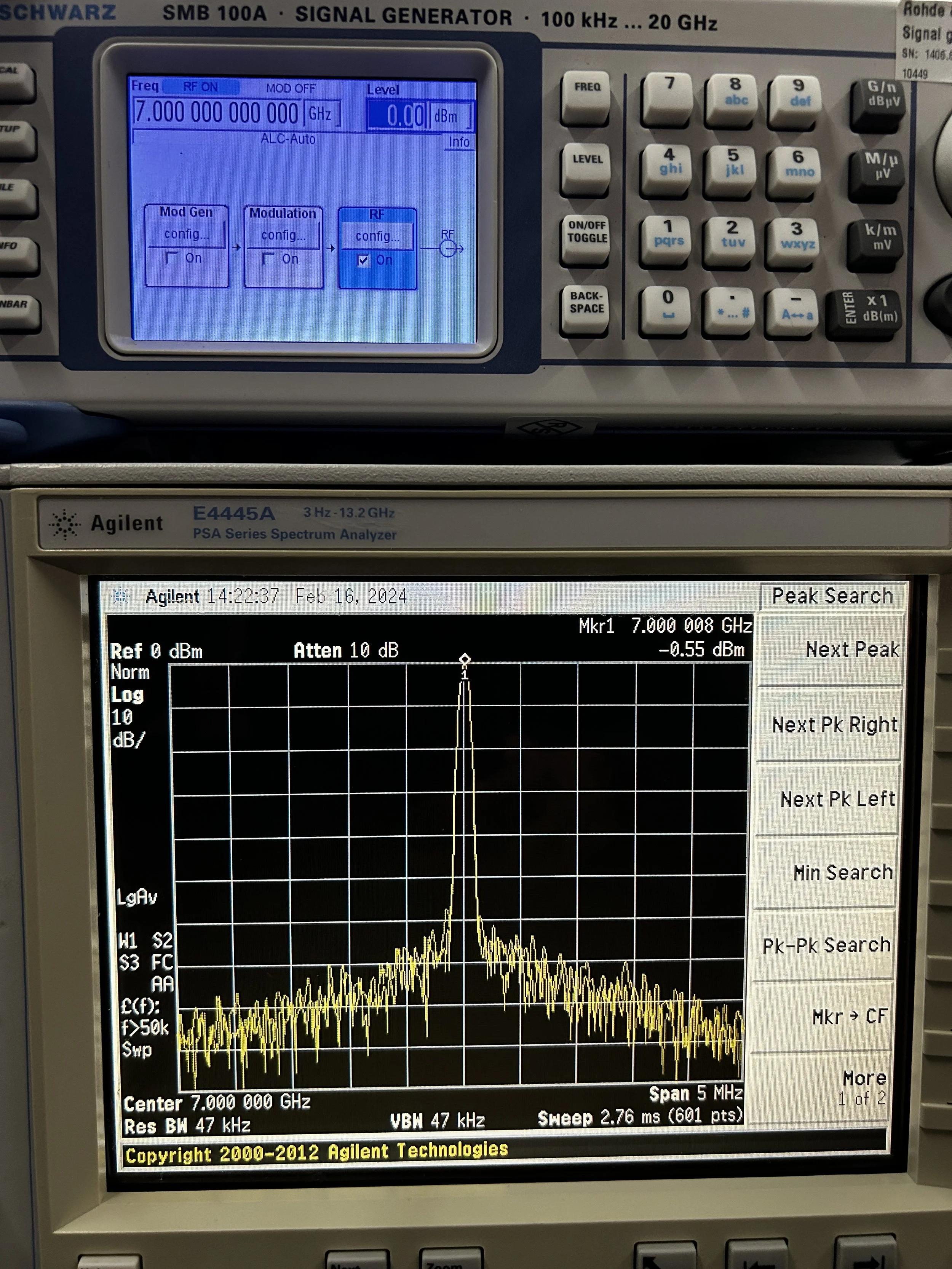Select Next Peak softkey

(831, 650)
